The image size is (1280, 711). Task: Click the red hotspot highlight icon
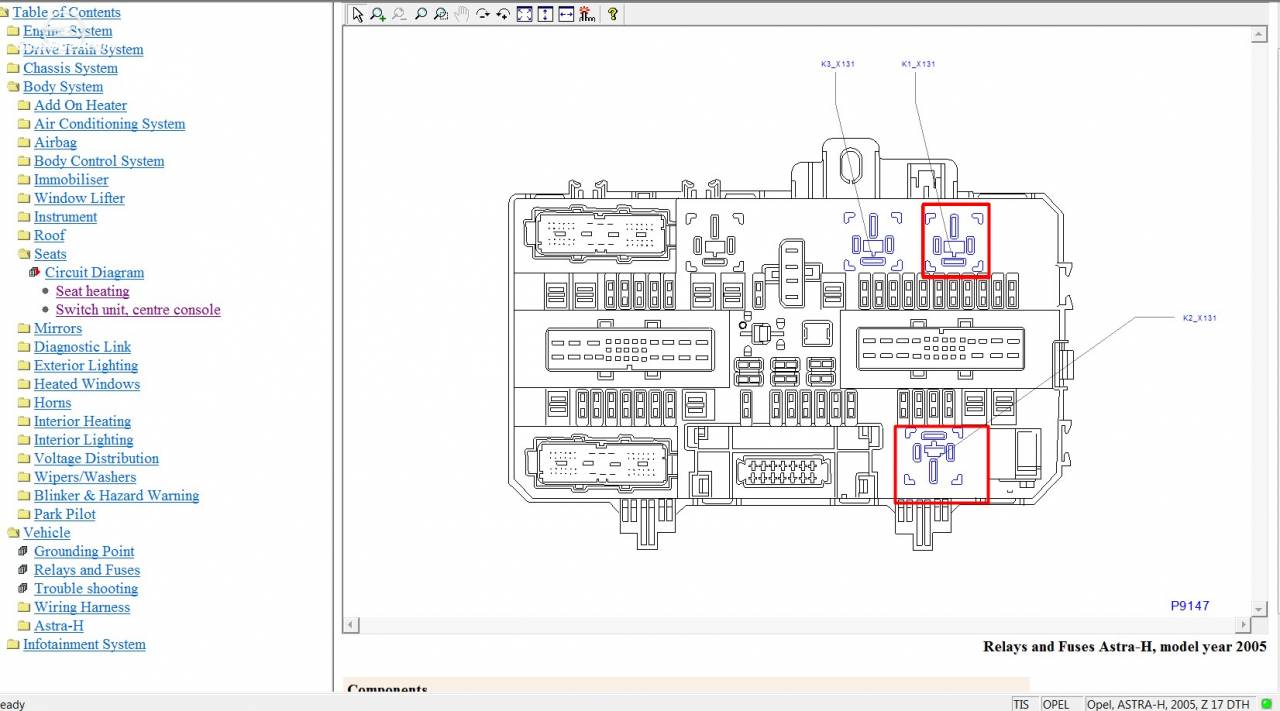tap(587, 14)
